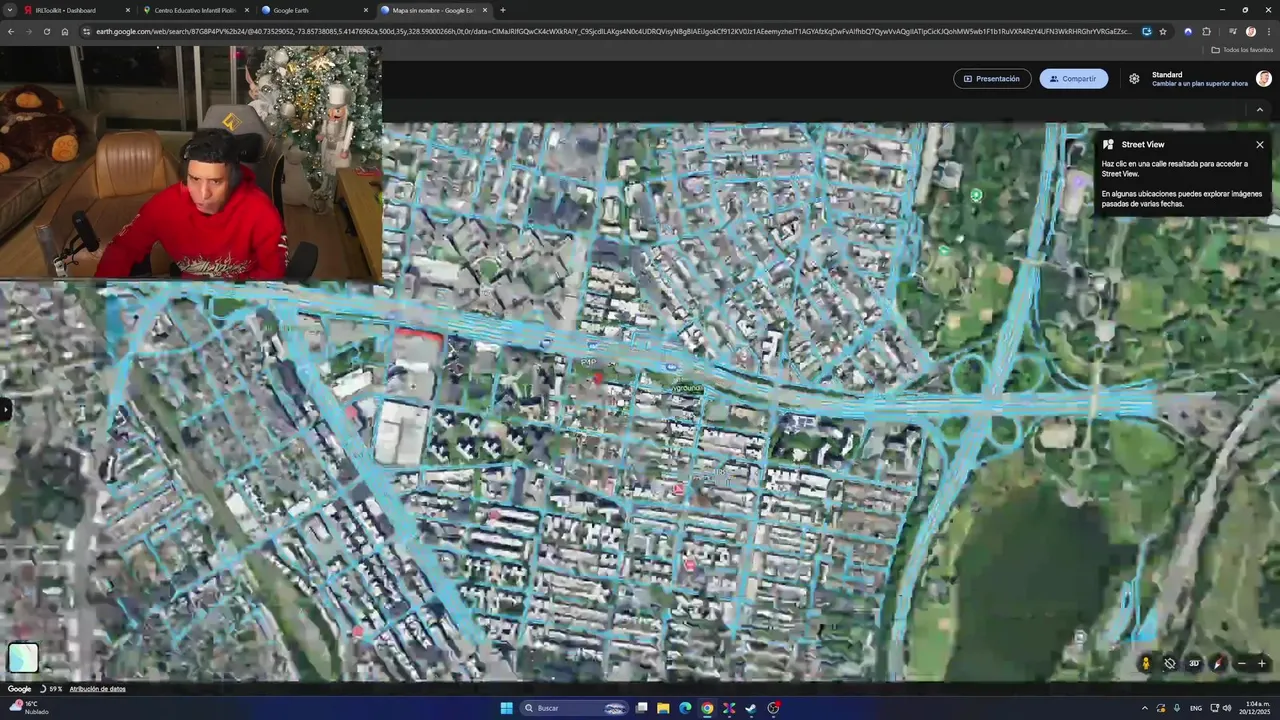The height and width of the screenshot is (720, 1280).
Task: Click the Compartir share button
Action: tap(1073, 79)
